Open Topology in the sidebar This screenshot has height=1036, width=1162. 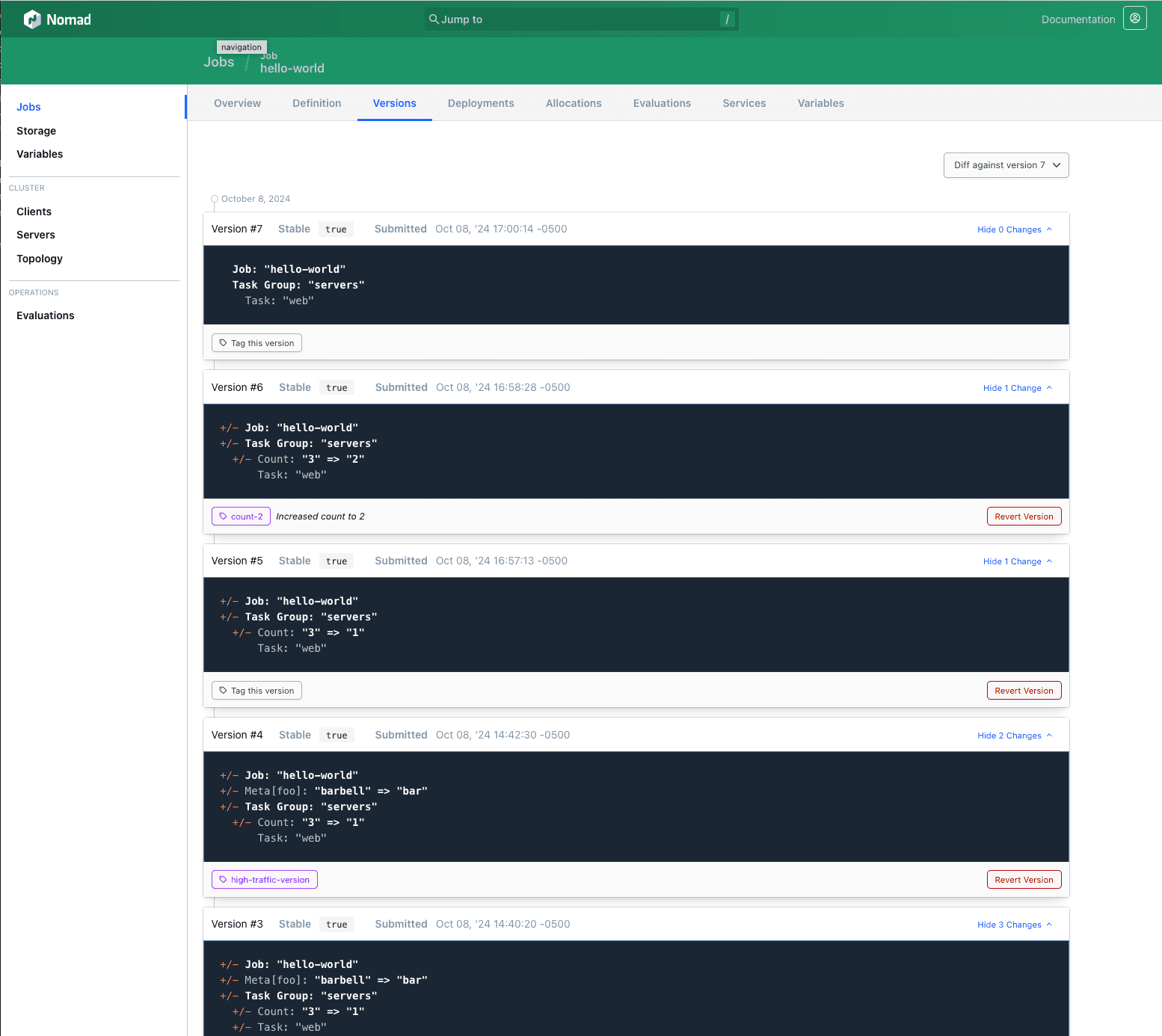[39, 259]
